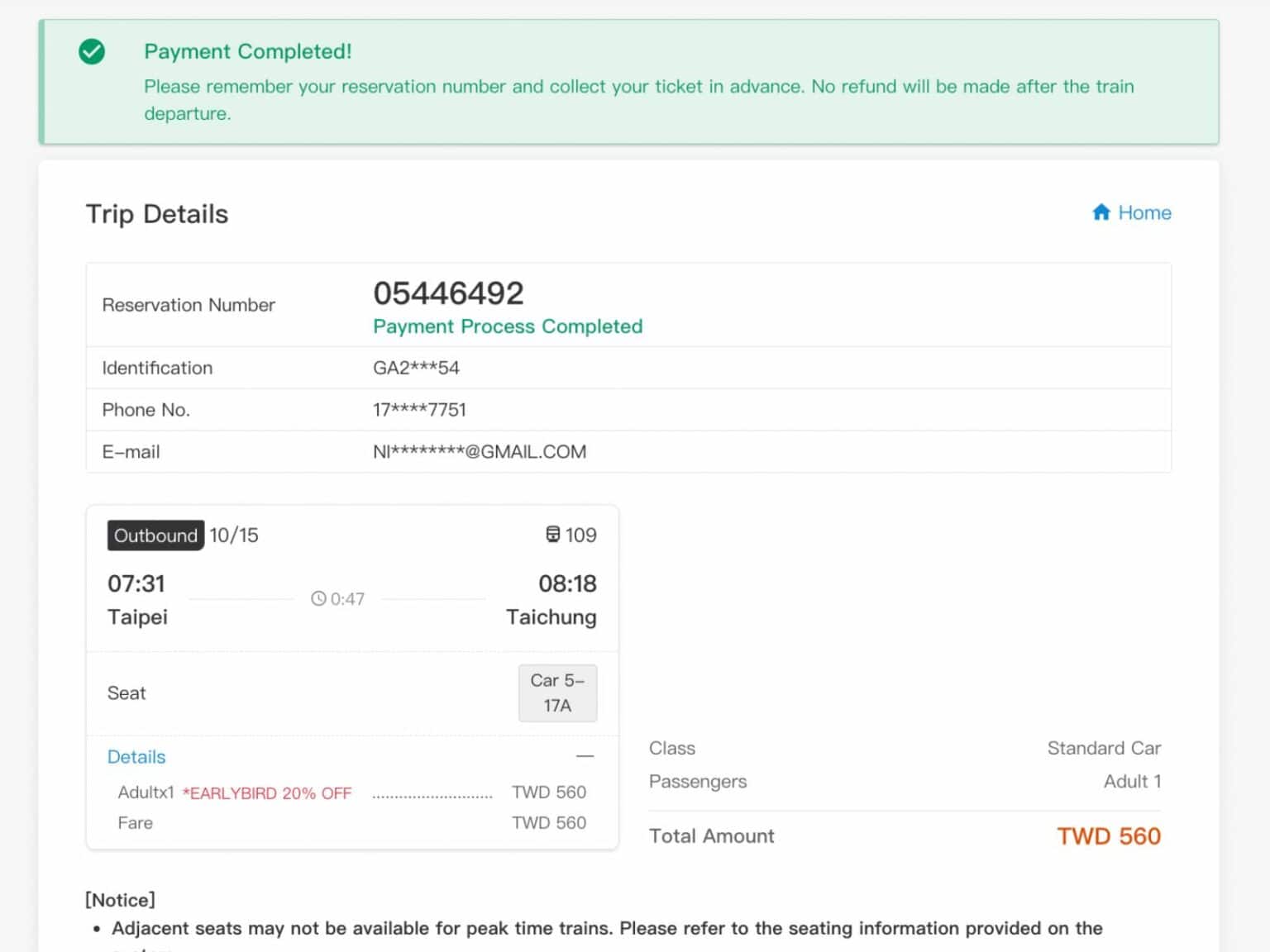
Task: Click reservation number 05446492
Action: coord(448,293)
